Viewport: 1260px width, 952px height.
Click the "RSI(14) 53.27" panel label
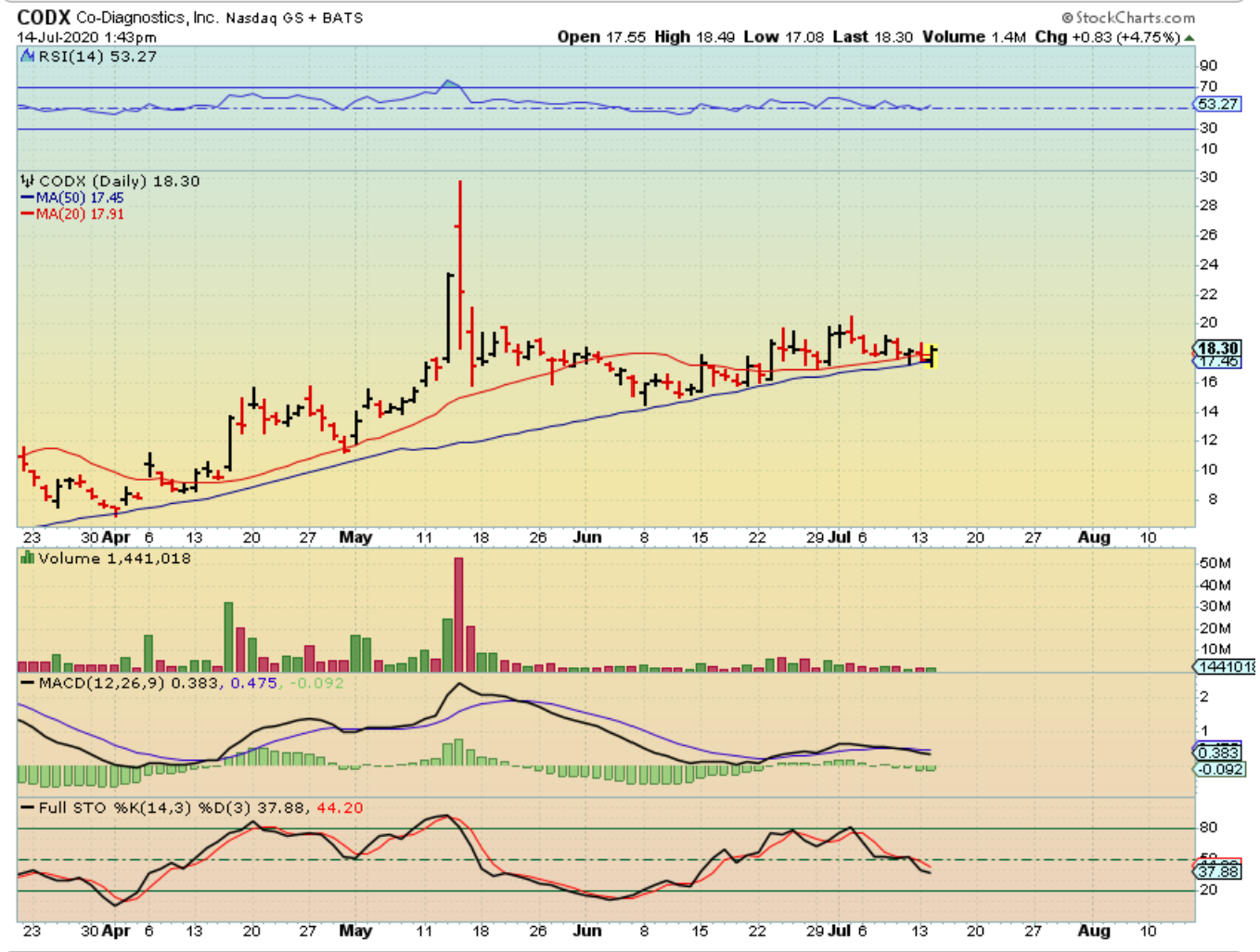click(x=97, y=57)
